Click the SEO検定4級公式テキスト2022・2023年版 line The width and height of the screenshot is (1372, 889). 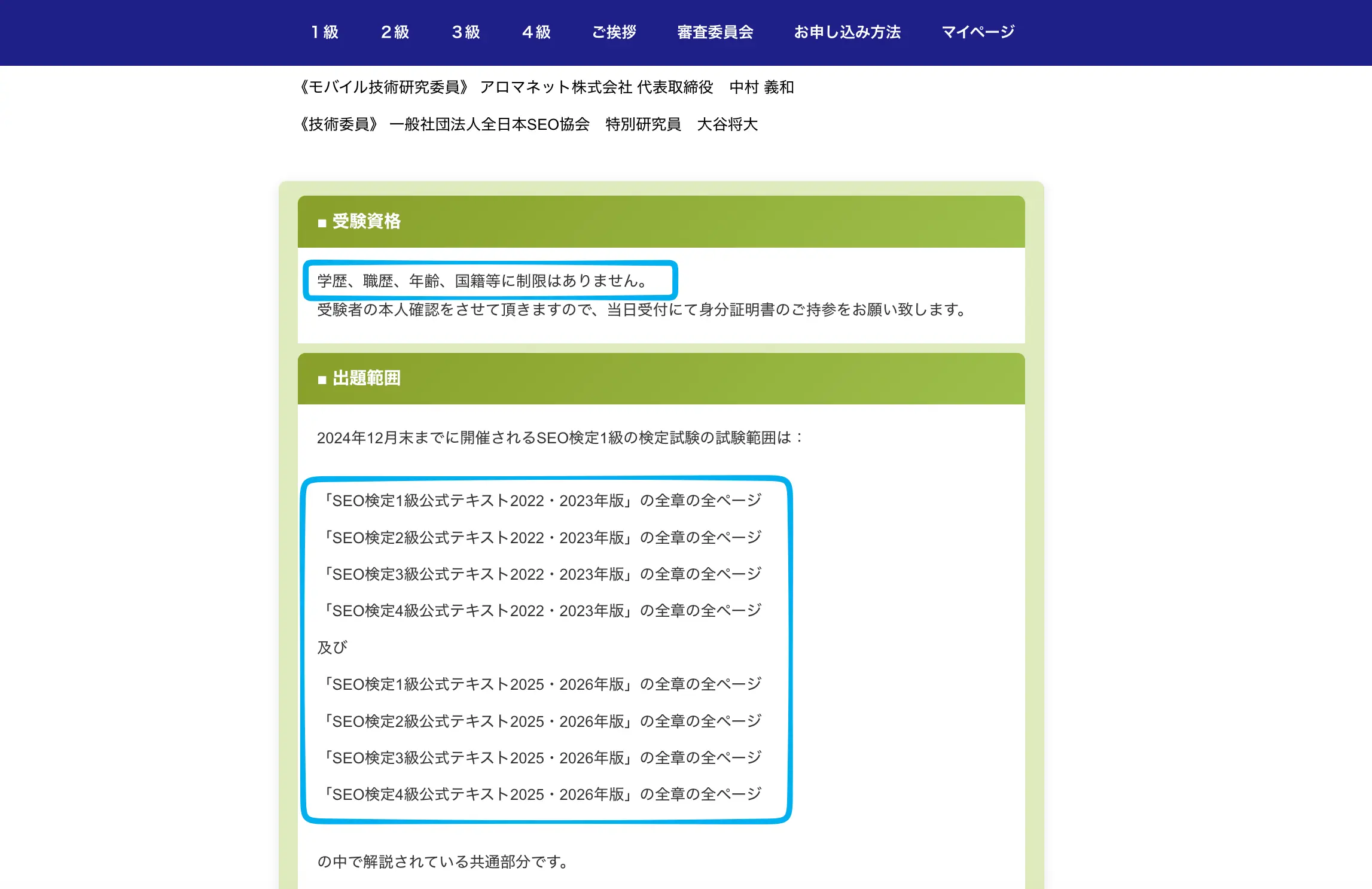(x=542, y=610)
